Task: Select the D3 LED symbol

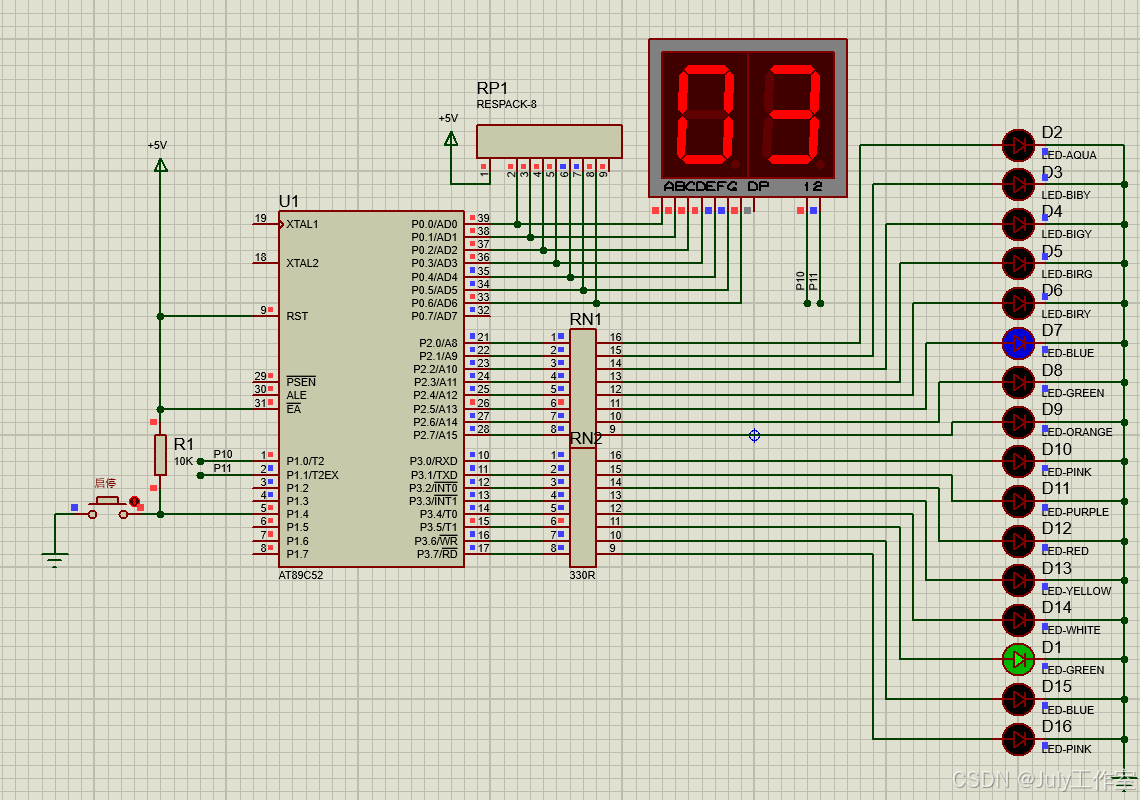Action: tap(1018, 185)
